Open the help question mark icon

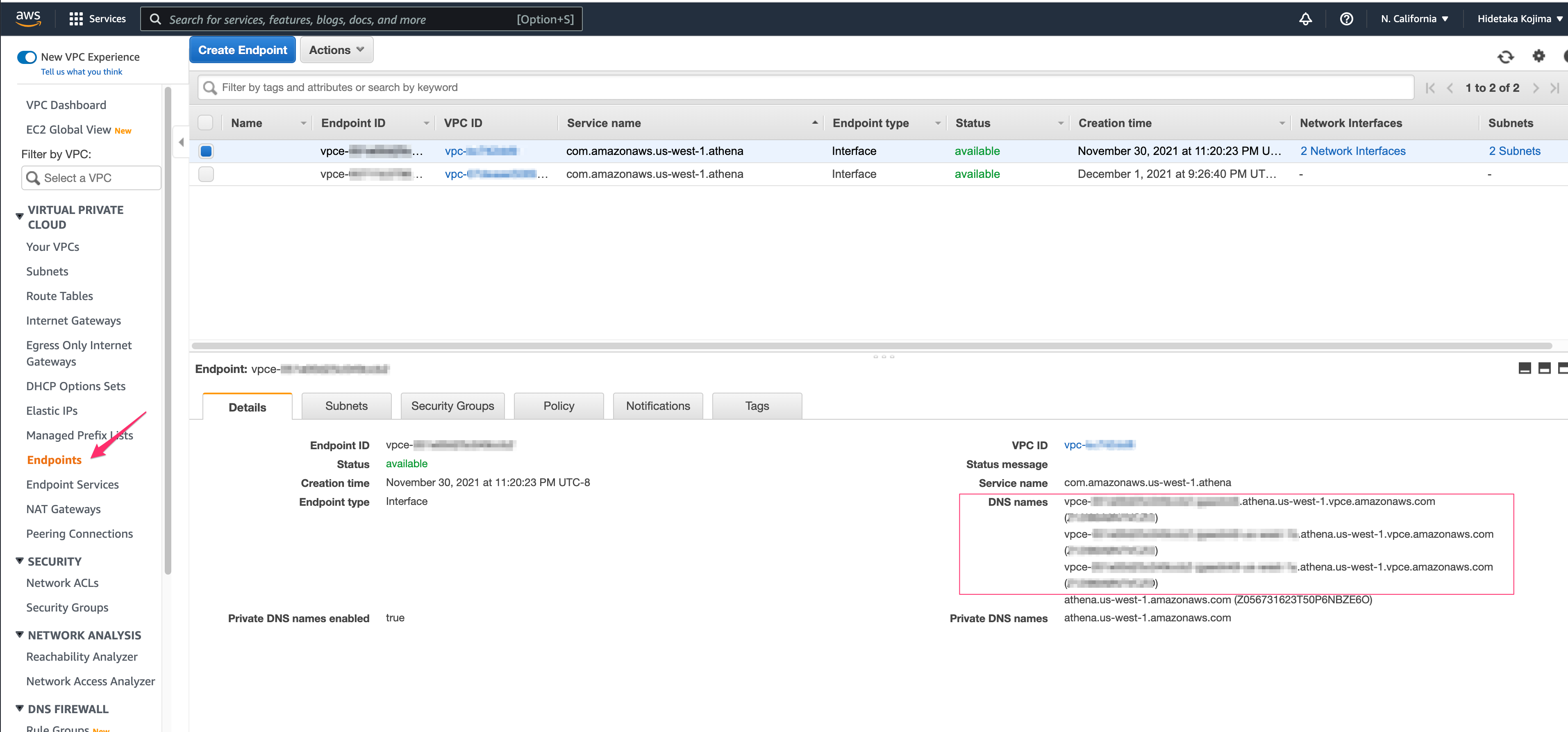(x=1346, y=19)
